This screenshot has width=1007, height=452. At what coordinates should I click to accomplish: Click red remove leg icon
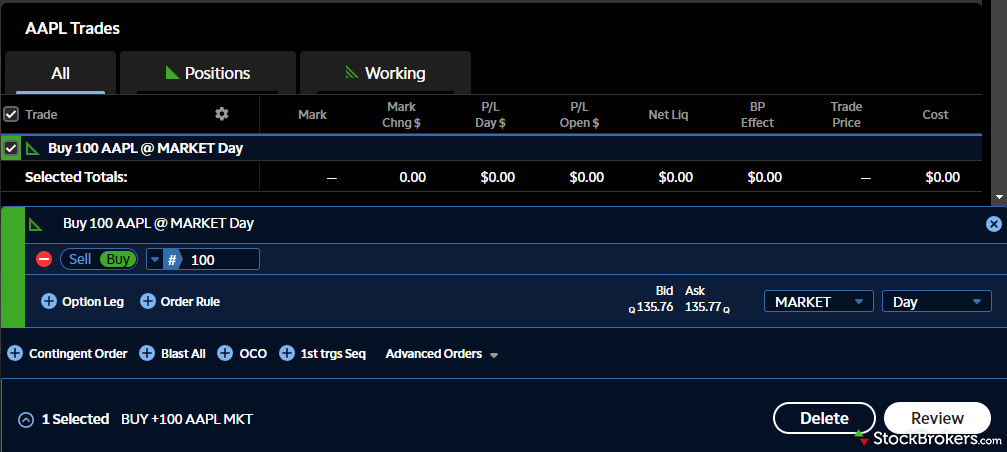44,259
